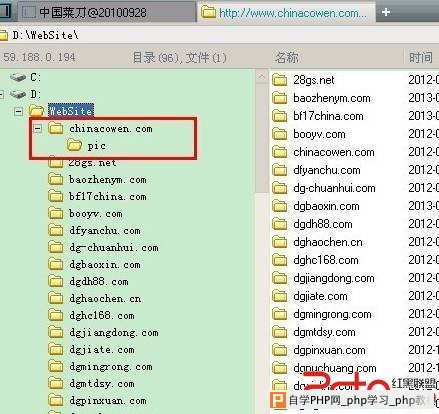Viewport: 439px width, 414px height.
Task: Select the D: drive icon
Action: [18, 94]
